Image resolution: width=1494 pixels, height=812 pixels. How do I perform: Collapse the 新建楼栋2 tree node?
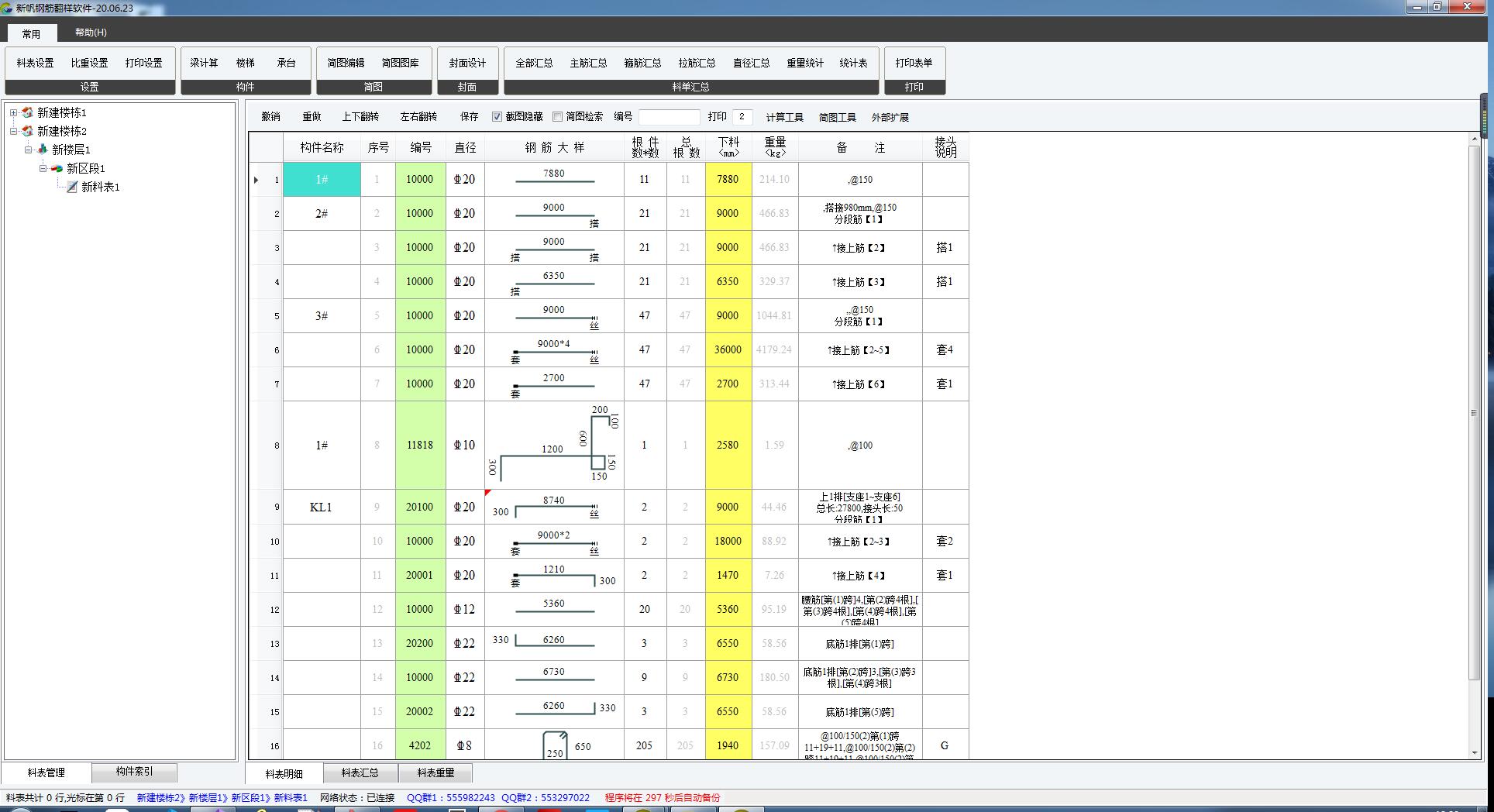pos(13,131)
